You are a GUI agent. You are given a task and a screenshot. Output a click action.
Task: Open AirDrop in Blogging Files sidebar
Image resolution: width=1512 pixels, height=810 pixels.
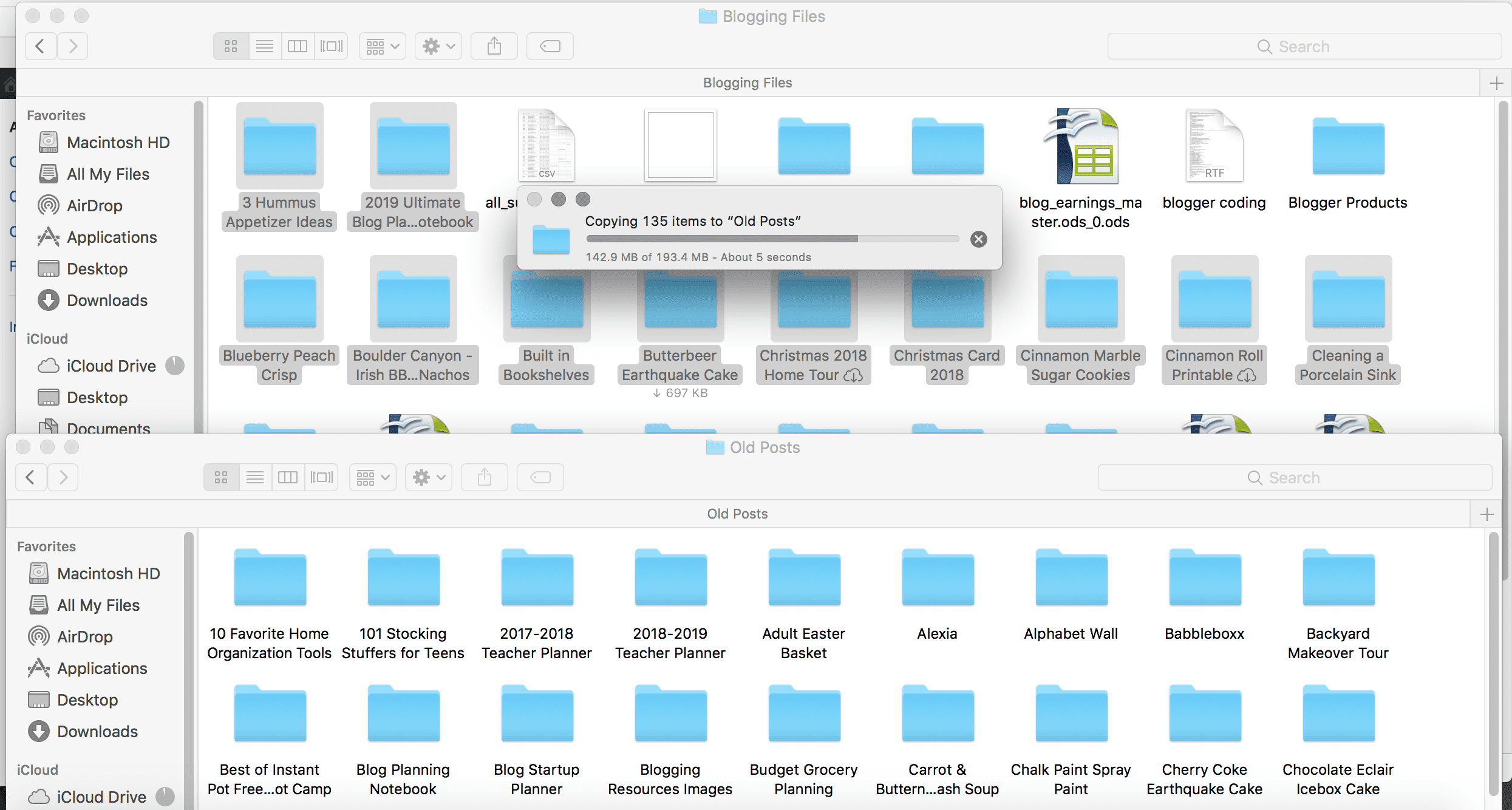pyautogui.click(x=81, y=205)
